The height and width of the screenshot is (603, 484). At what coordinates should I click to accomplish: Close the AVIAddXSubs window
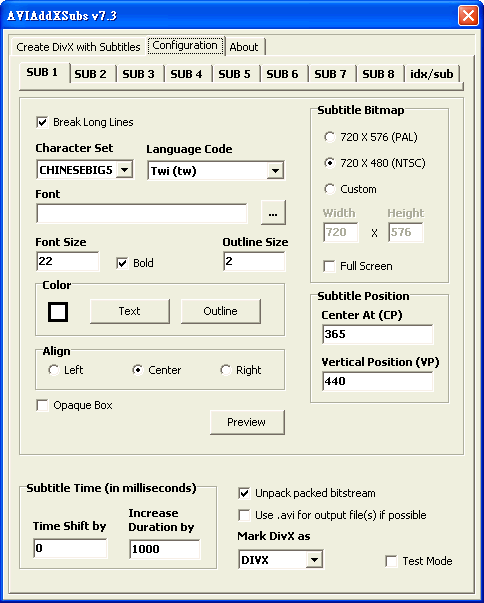tap(468, 16)
